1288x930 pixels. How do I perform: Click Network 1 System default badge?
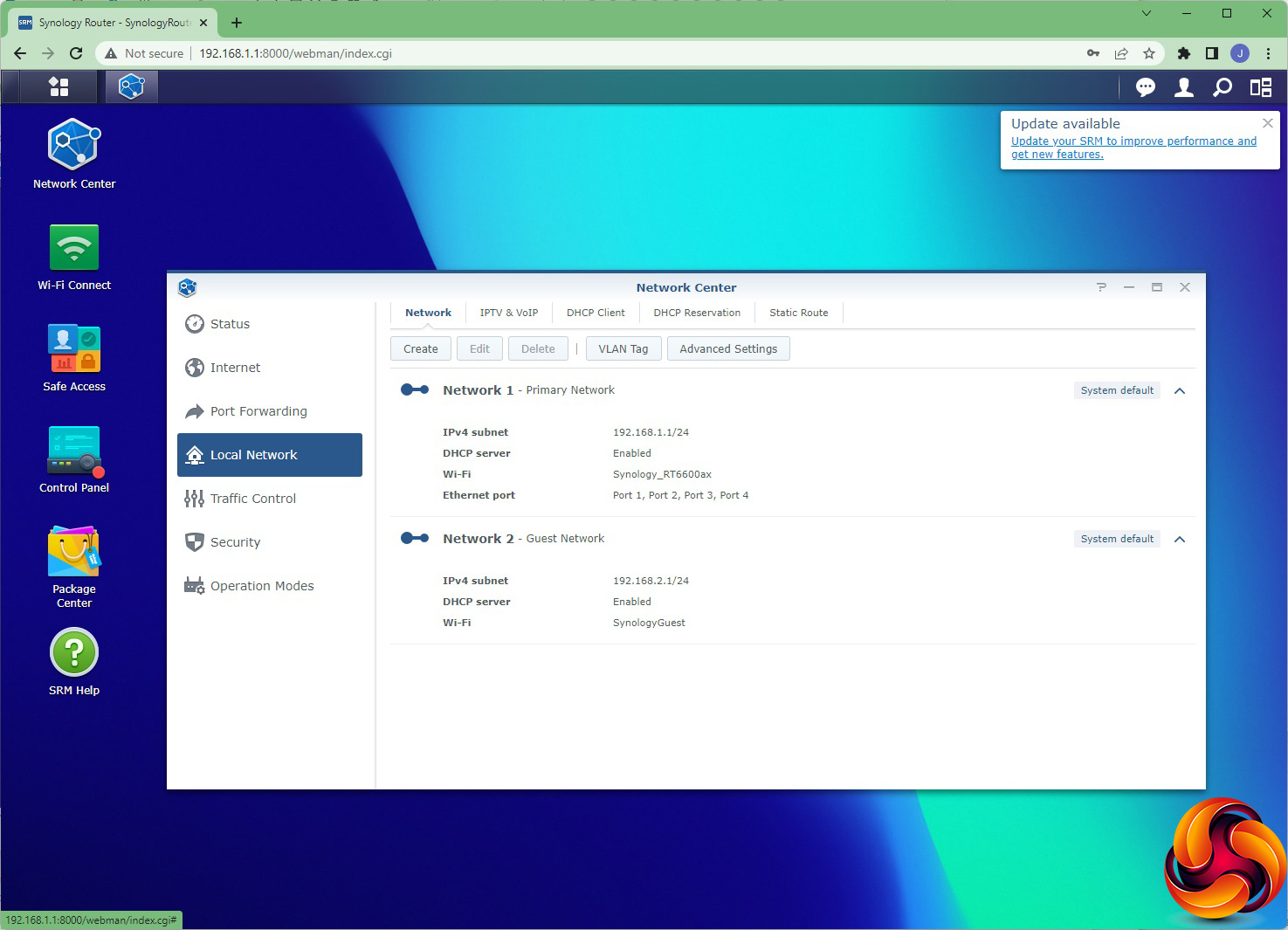tap(1117, 390)
